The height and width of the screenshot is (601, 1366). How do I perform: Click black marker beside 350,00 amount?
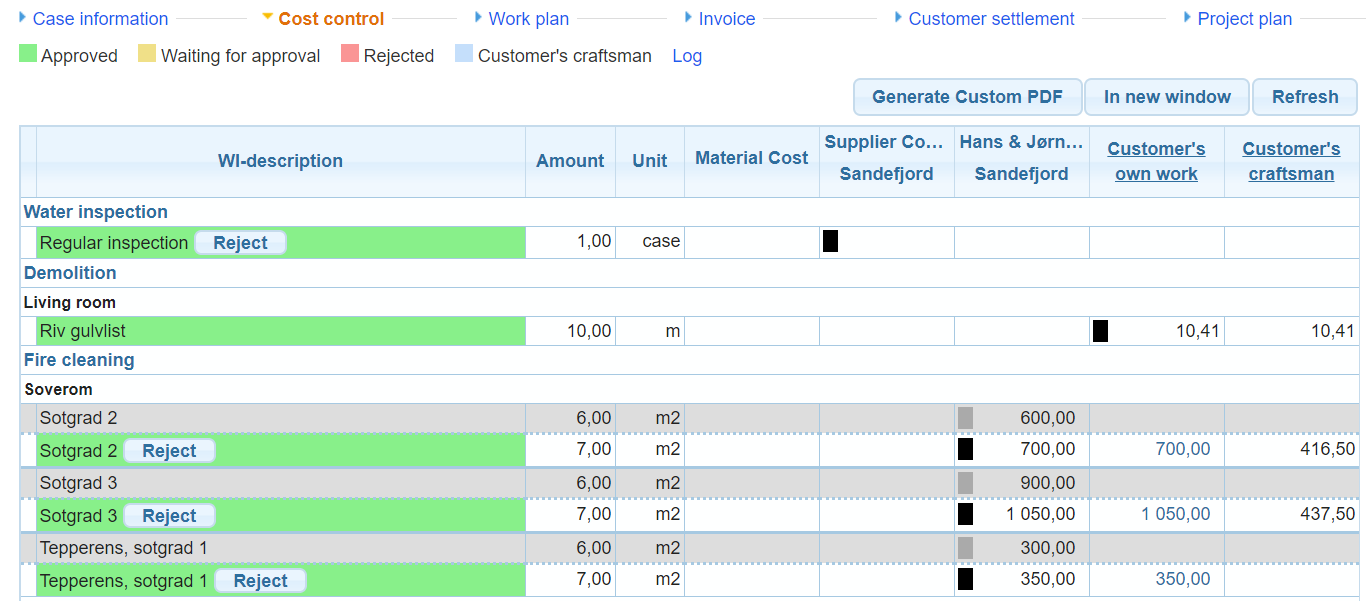[x=965, y=579]
